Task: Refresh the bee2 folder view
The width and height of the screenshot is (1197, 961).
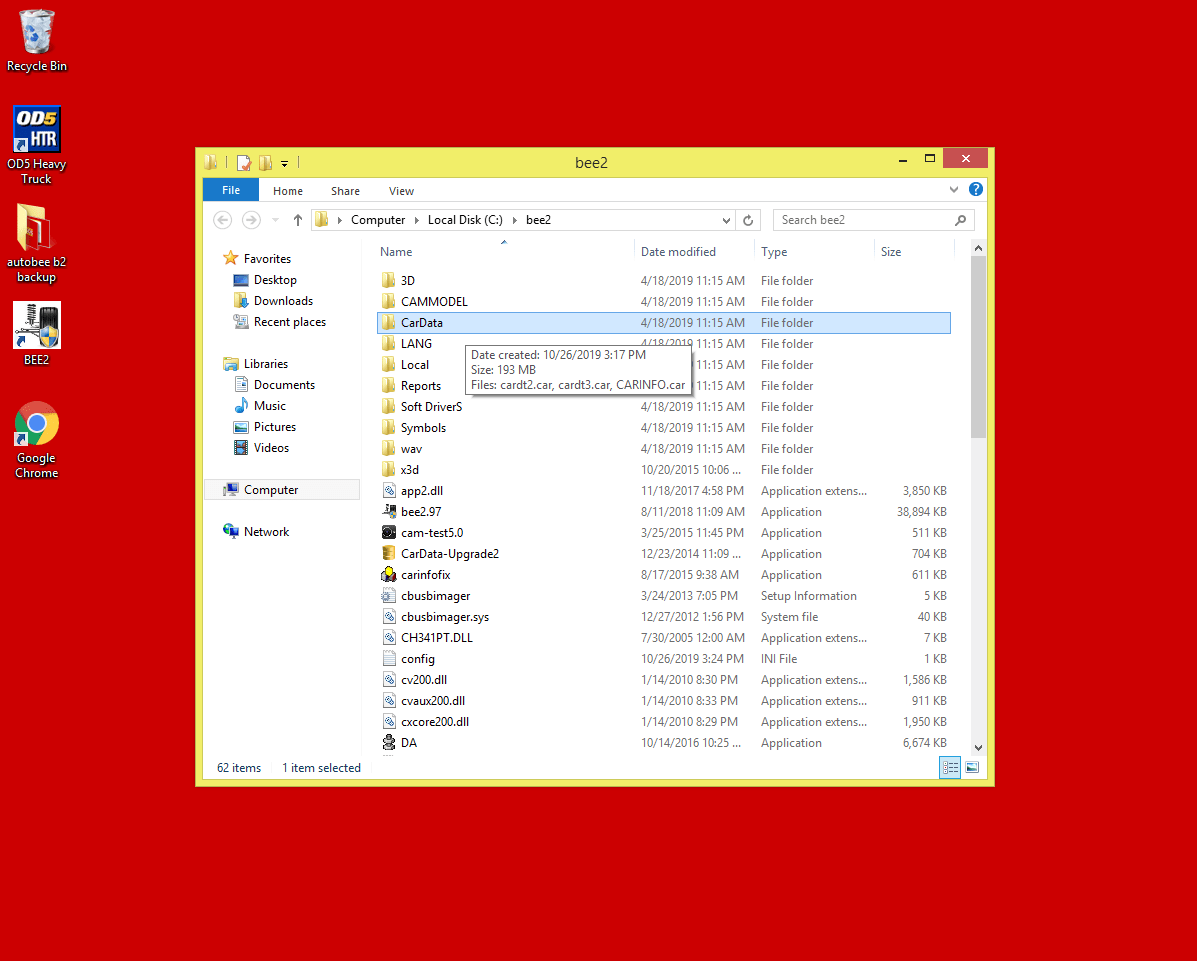Action: click(749, 220)
